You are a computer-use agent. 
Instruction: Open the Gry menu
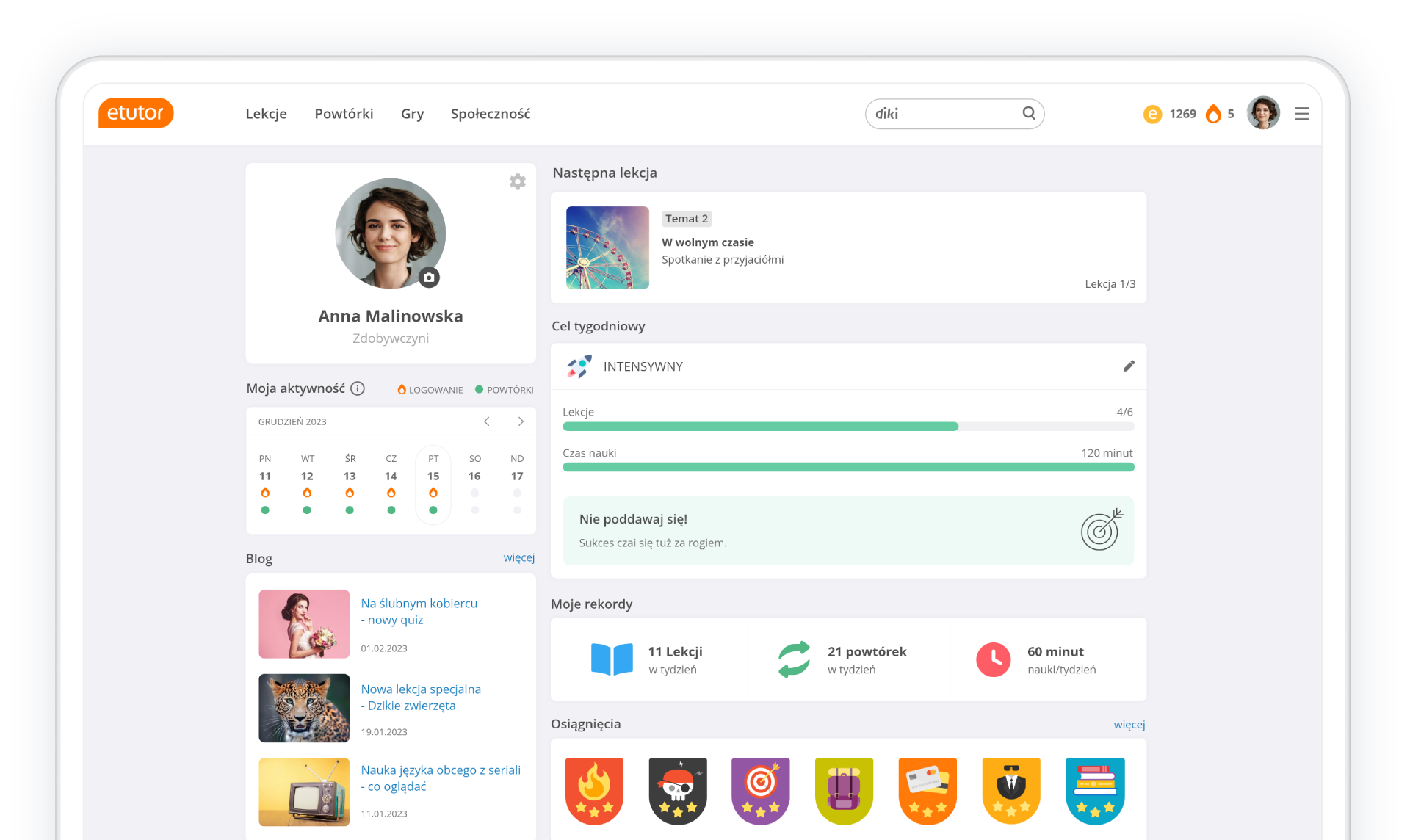pyautogui.click(x=412, y=114)
